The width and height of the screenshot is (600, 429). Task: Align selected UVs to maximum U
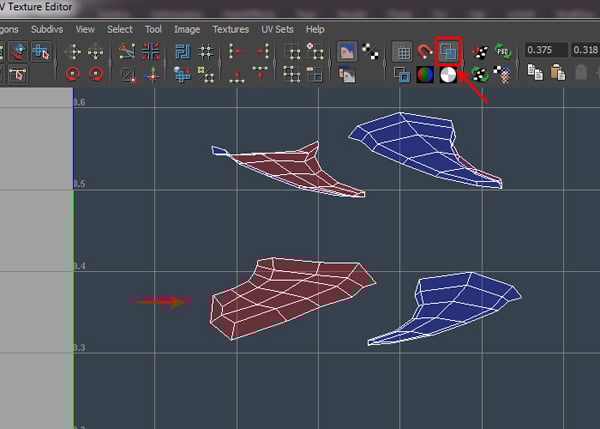(261, 51)
